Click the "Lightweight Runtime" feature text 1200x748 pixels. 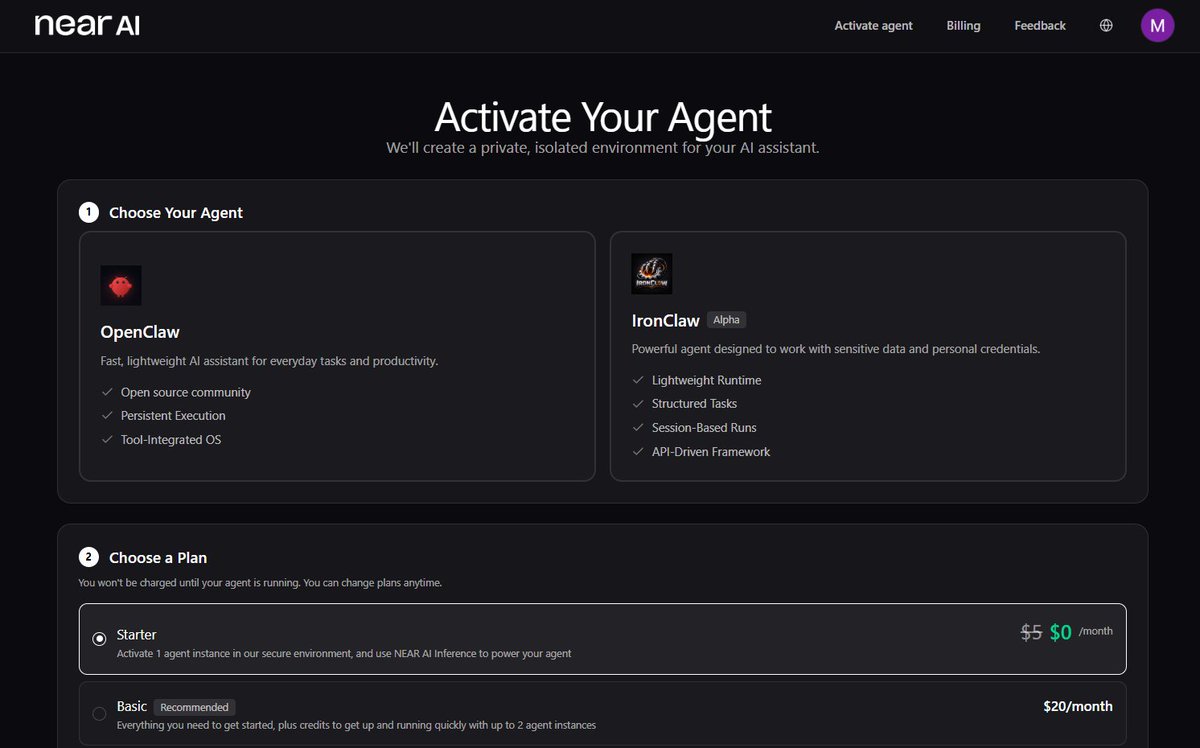(x=706, y=380)
